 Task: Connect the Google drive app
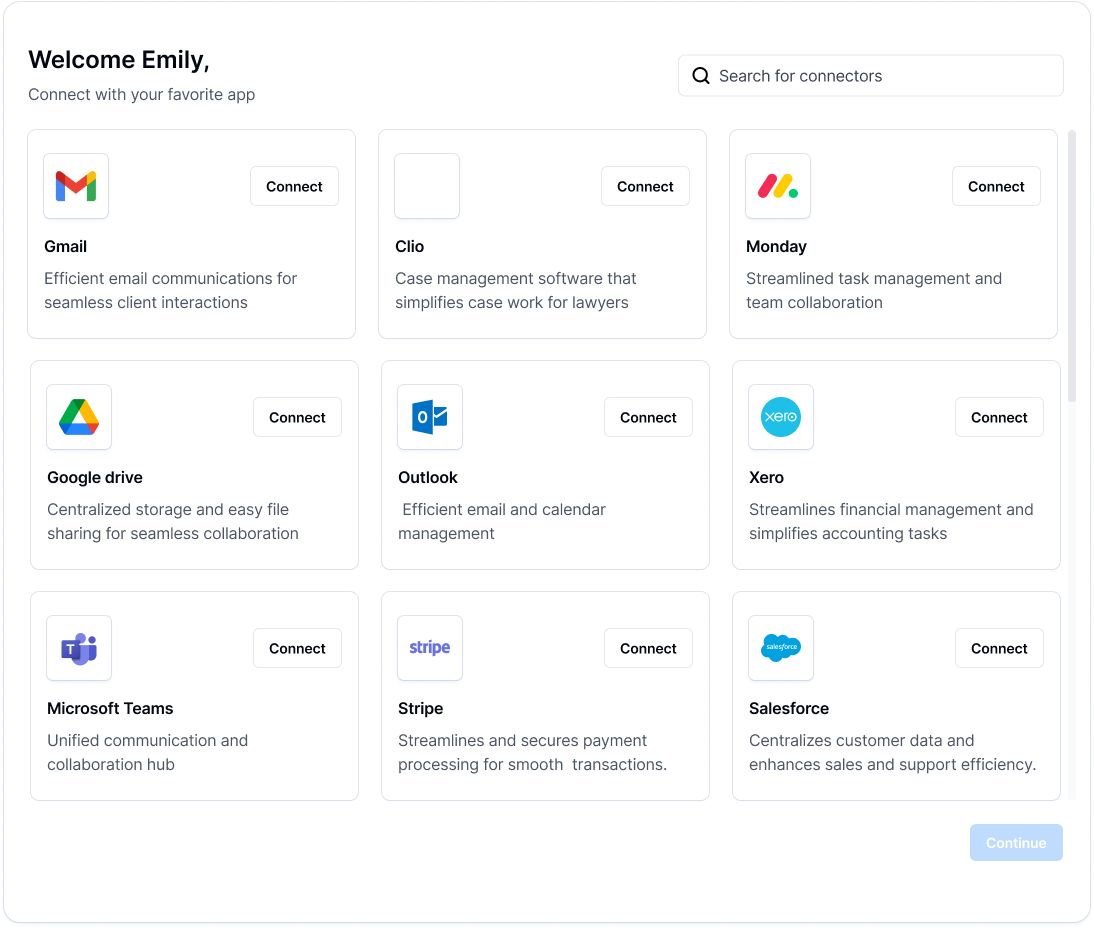click(x=297, y=417)
